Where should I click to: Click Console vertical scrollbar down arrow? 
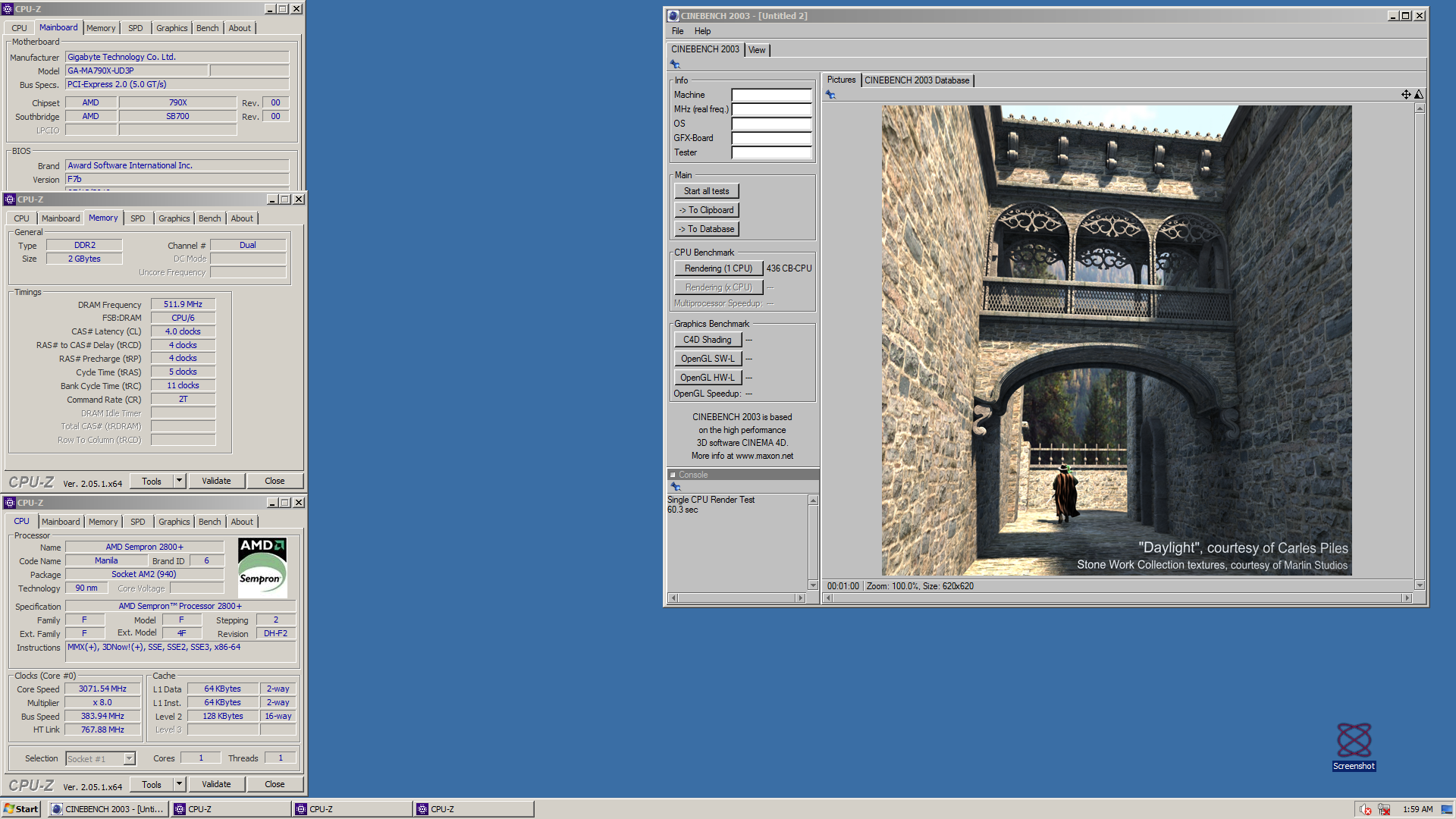[x=813, y=585]
